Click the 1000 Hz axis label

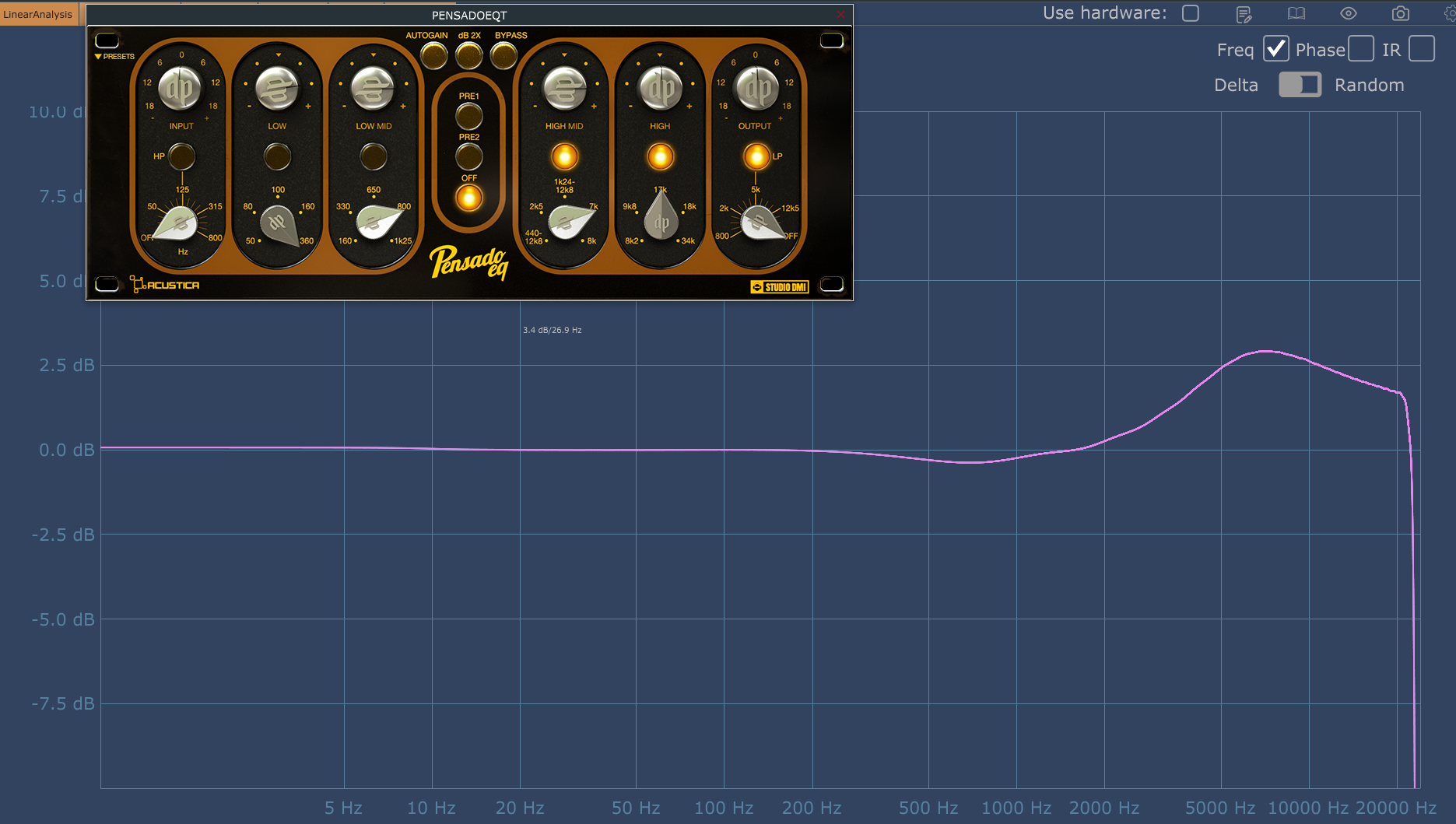pyautogui.click(x=1016, y=808)
